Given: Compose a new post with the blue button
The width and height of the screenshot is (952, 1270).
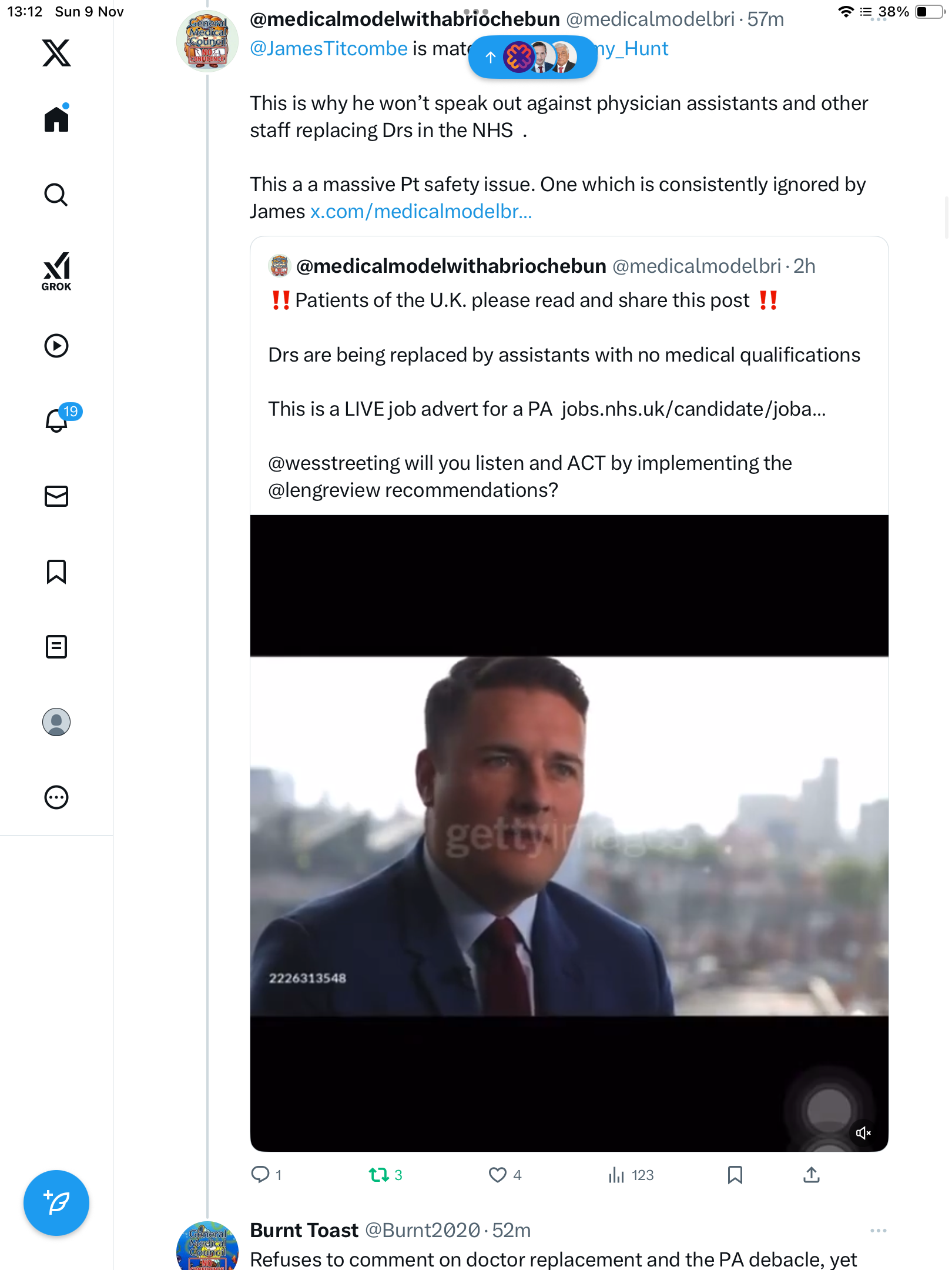Looking at the screenshot, I should (56, 1203).
